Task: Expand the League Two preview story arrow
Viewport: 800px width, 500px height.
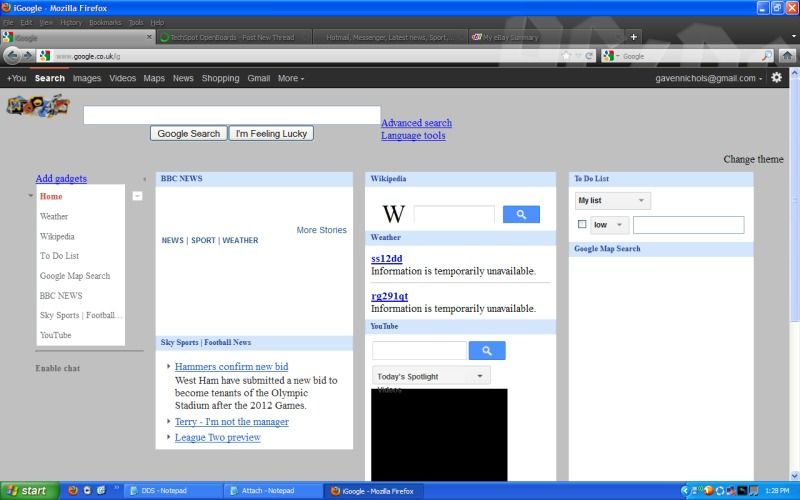Action: pos(169,437)
